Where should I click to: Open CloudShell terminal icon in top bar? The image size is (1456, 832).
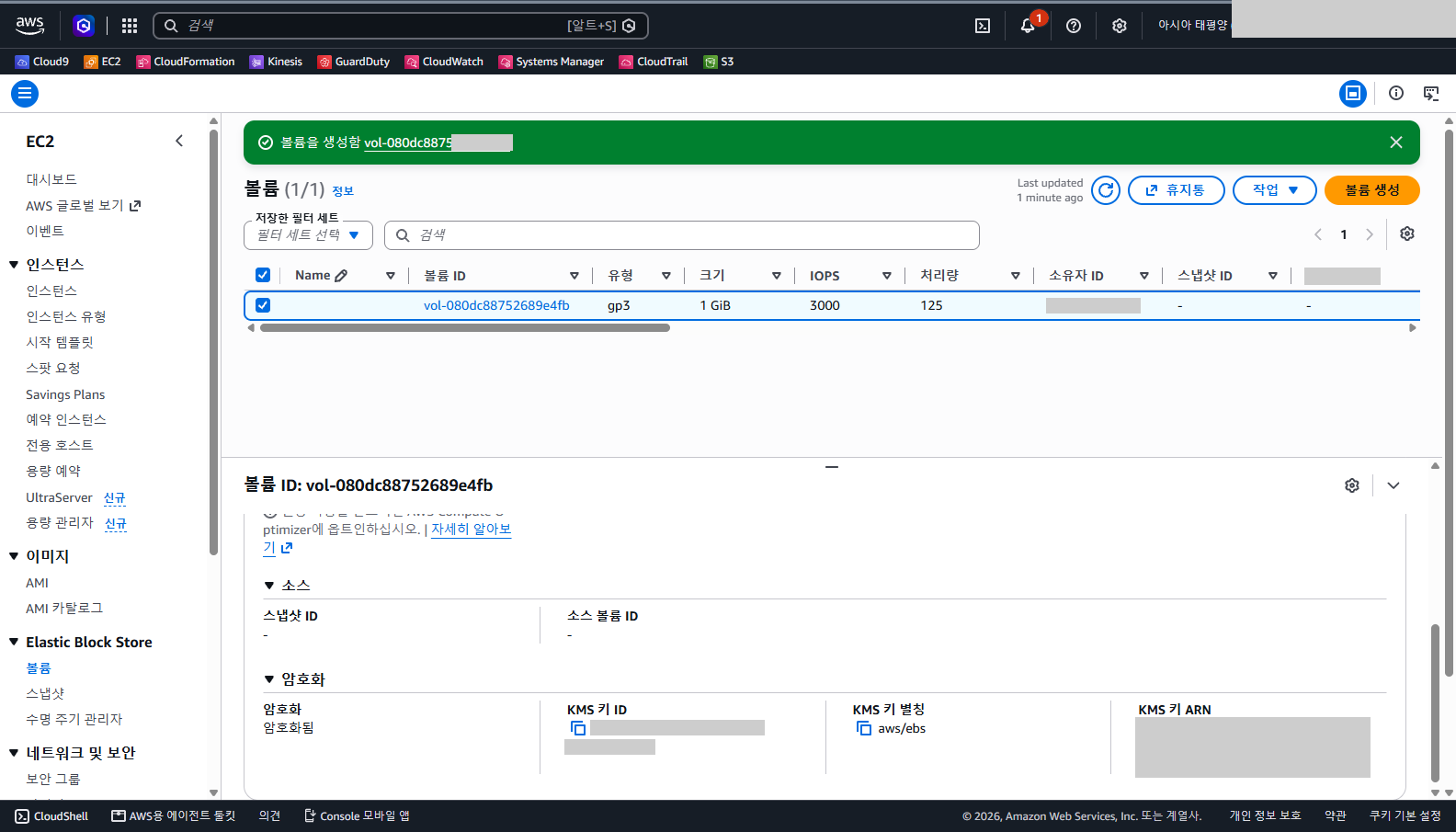pyautogui.click(x=983, y=26)
